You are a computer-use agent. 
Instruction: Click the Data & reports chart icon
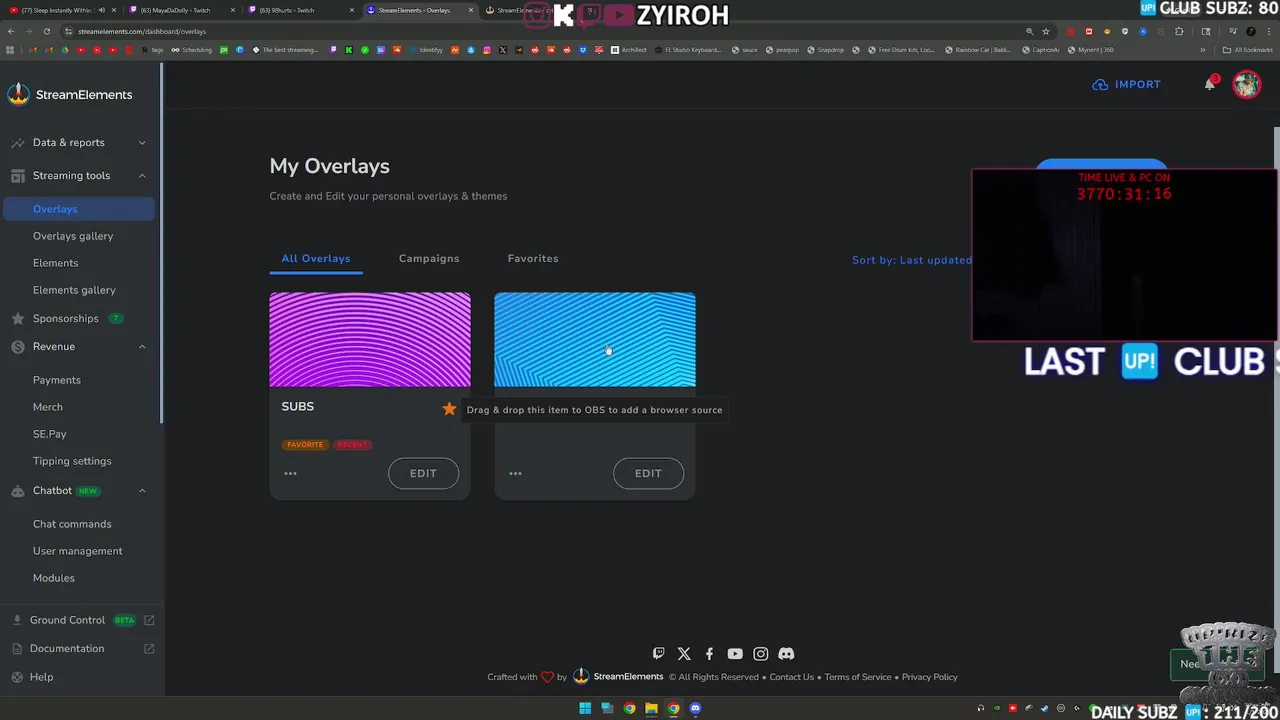click(x=18, y=143)
